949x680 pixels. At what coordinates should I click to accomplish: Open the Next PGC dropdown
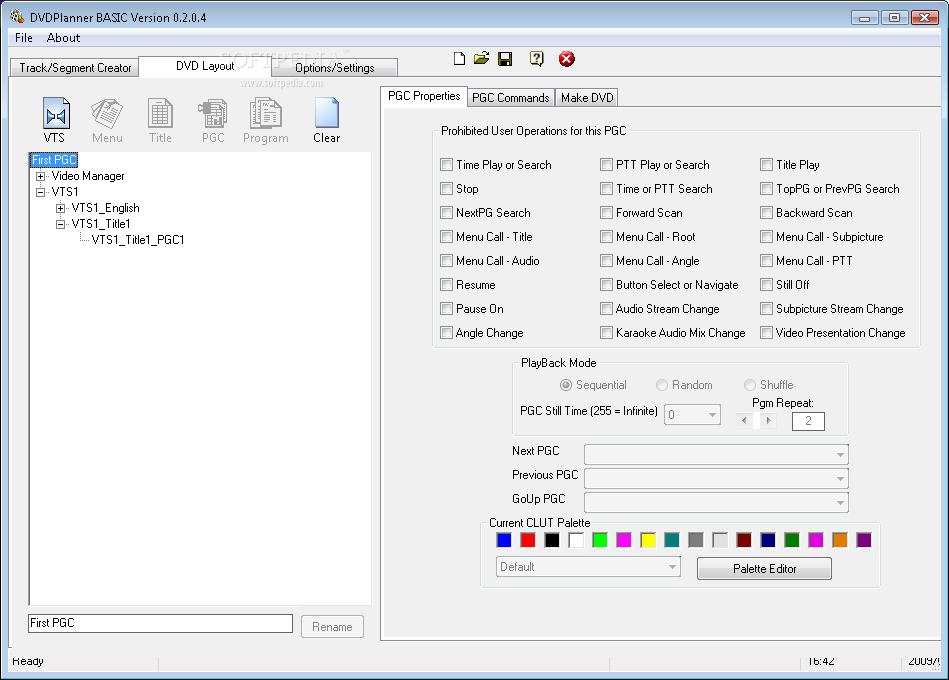tap(840, 454)
